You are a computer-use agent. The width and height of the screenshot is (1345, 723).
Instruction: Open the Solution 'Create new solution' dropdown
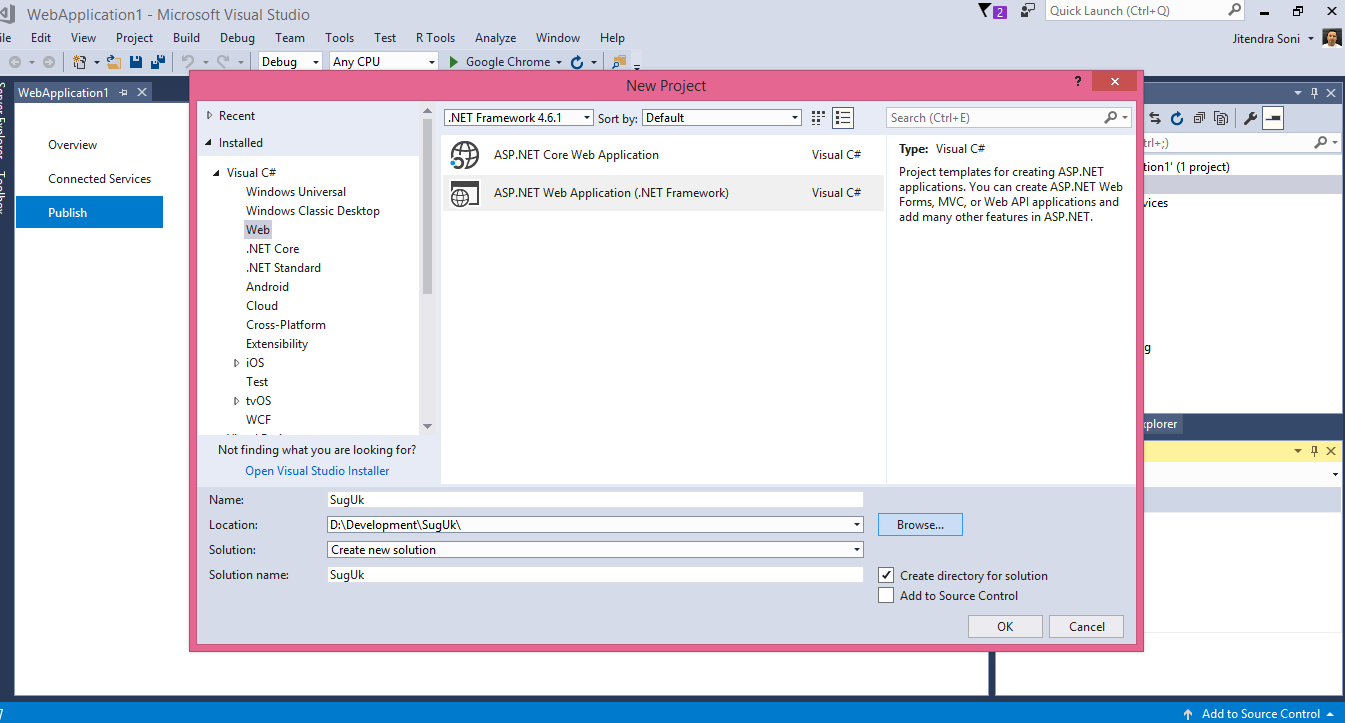tap(857, 550)
